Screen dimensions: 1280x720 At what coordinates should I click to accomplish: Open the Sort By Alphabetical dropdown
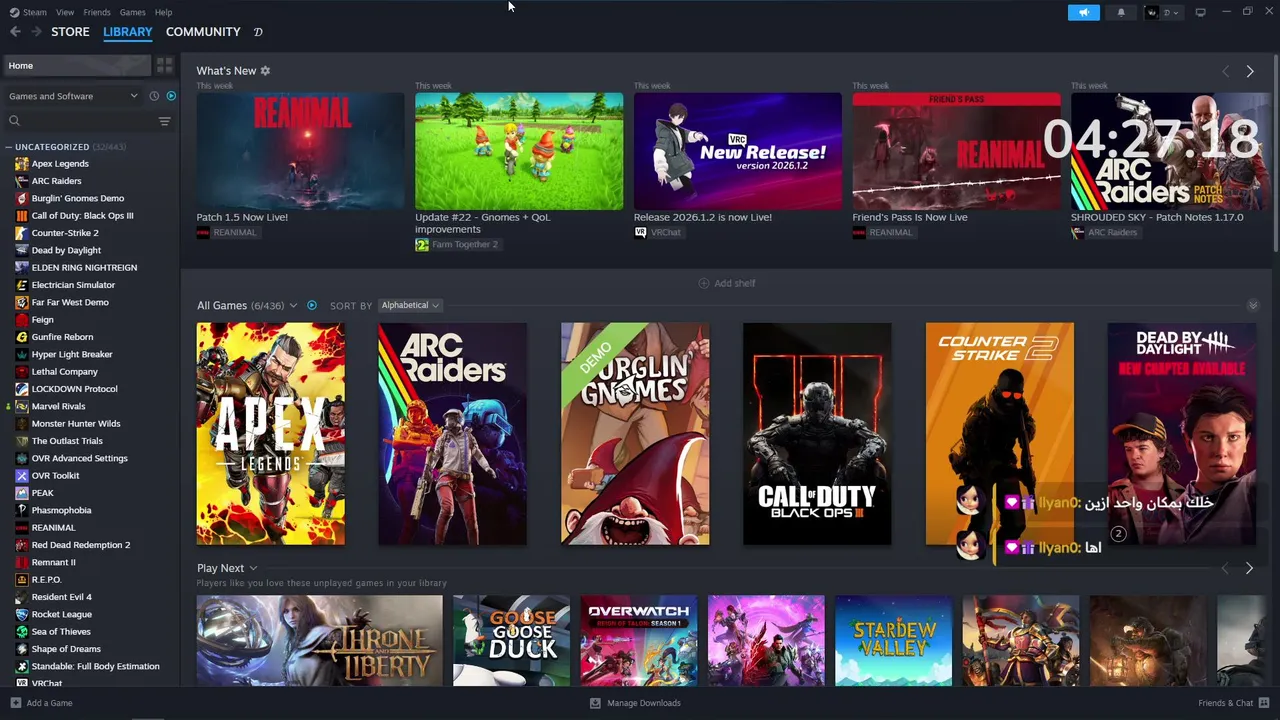[410, 305]
